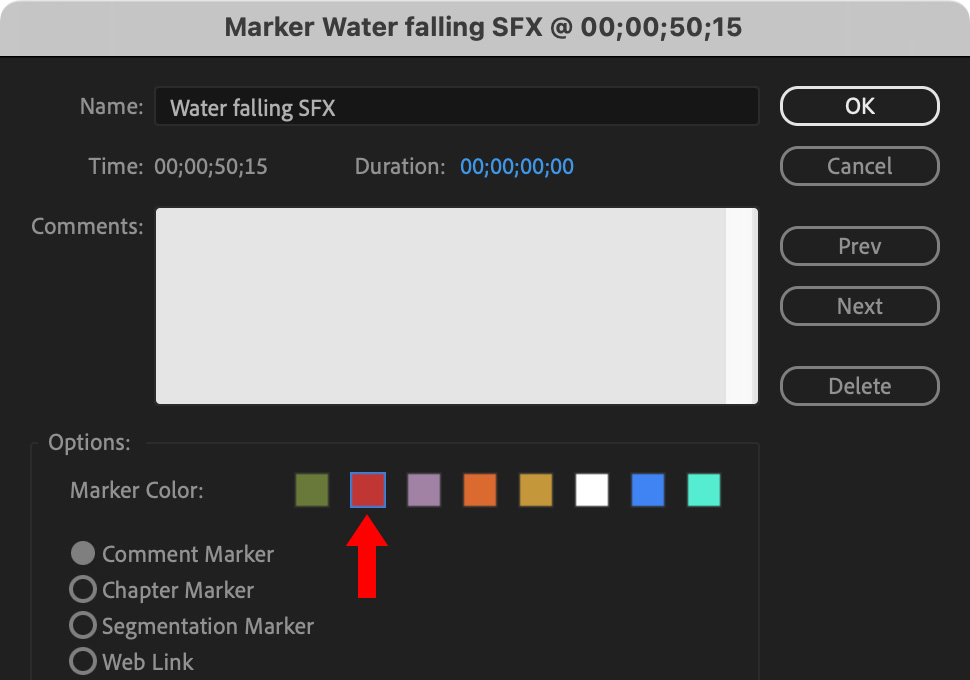The height and width of the screenshot is (680, 970).
Task: Select the Comment Marker radio option
Action: (x=84, y=553)
